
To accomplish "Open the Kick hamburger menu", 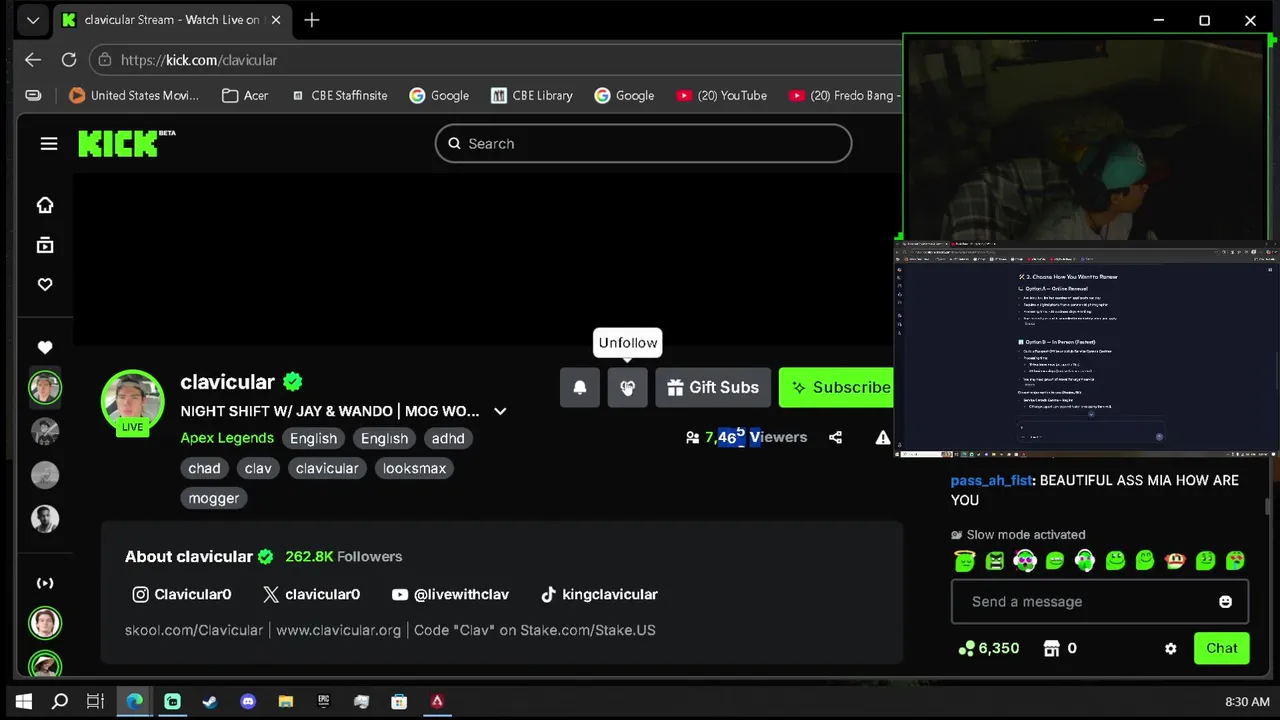I will pos(49,144).
